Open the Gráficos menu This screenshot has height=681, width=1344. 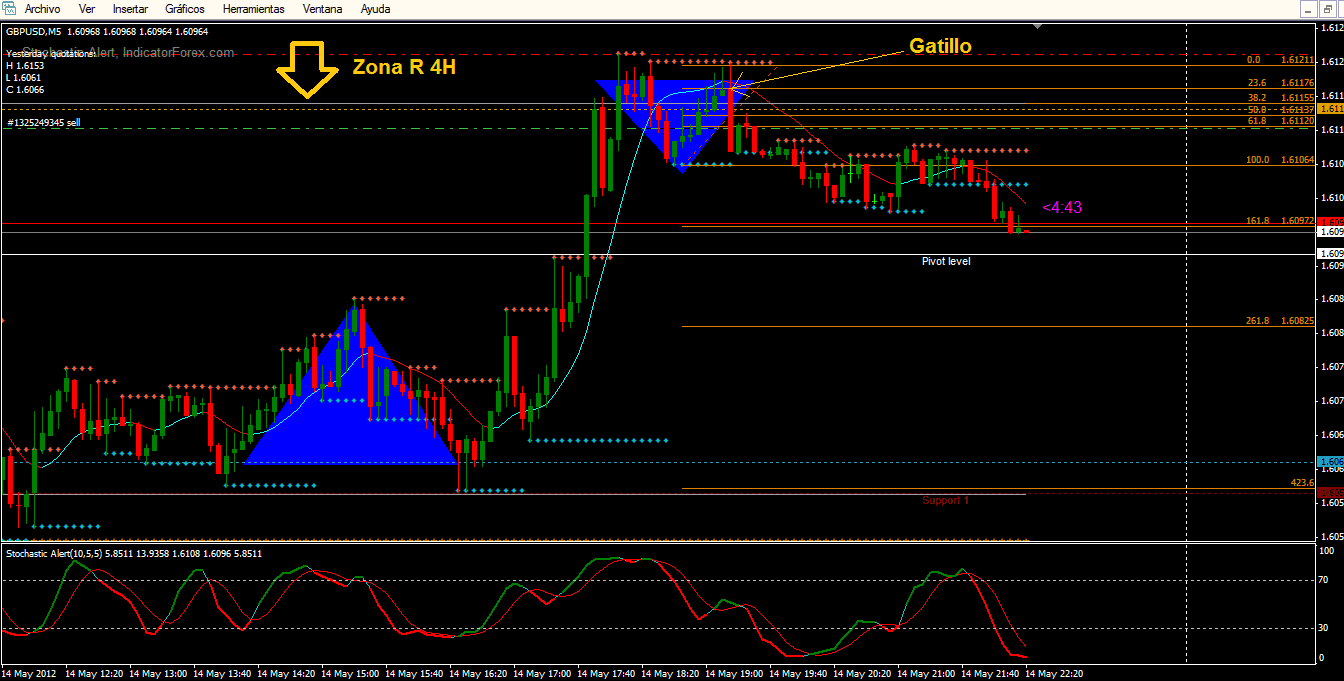185,9
